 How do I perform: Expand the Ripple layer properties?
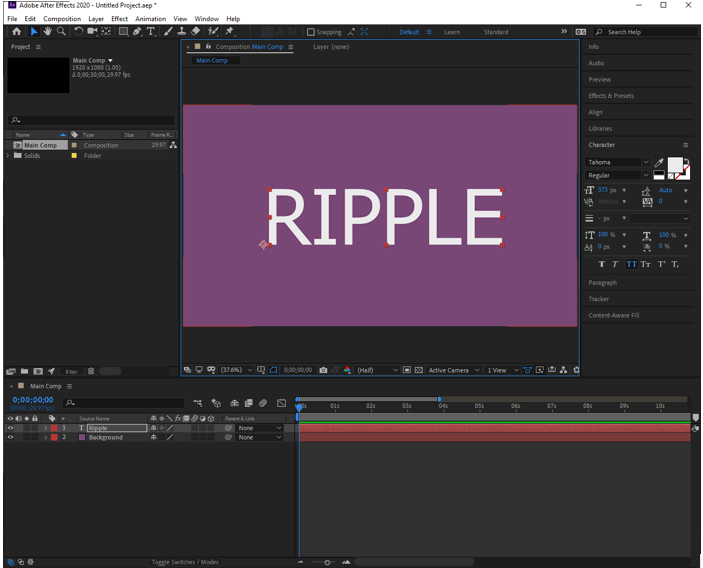tap(45, 428)
